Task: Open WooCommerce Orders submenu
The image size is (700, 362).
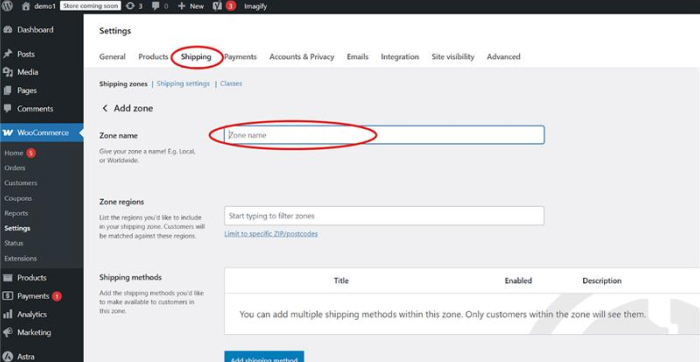Action: 15,168
